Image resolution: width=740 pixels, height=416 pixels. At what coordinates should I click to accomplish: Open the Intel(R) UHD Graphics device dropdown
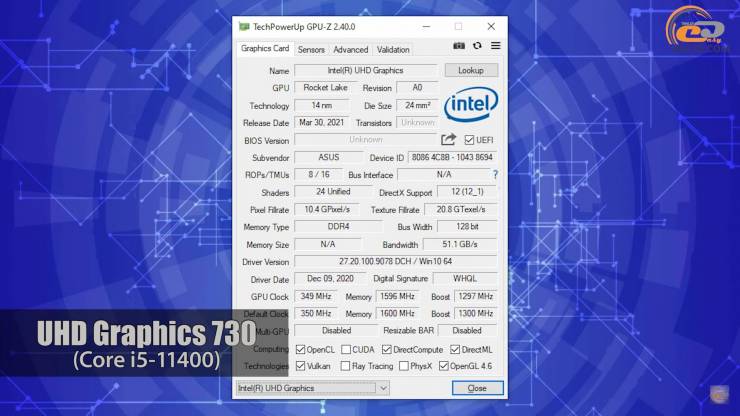[x=312, y=388]
